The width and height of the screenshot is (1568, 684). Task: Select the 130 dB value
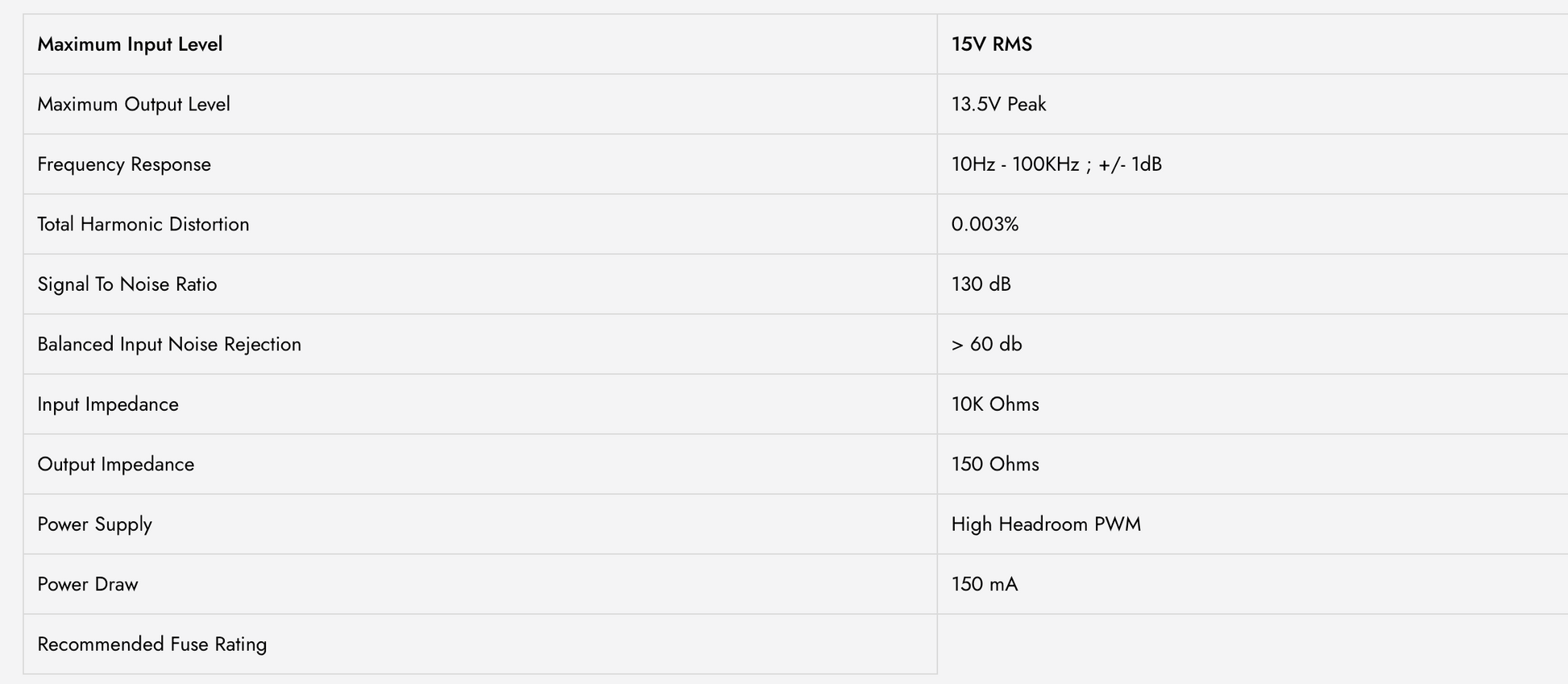[x=981, y=284]
